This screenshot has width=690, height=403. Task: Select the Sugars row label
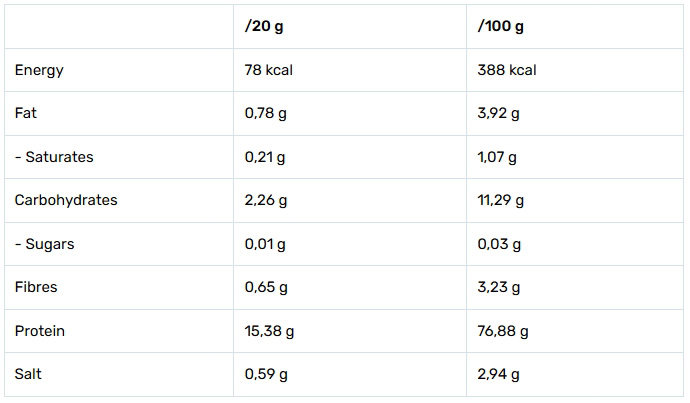(x=44, y=244)
